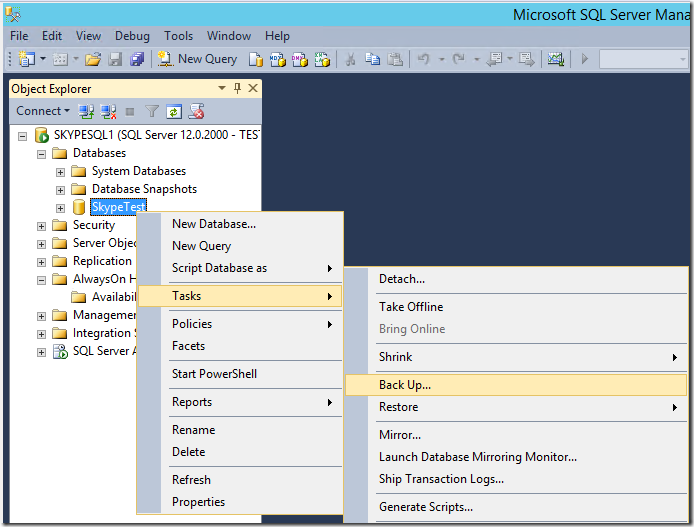This screenshot has width=694, height=527.
Task: Click the Disconnect server icon
Action: tap(108, 111)
